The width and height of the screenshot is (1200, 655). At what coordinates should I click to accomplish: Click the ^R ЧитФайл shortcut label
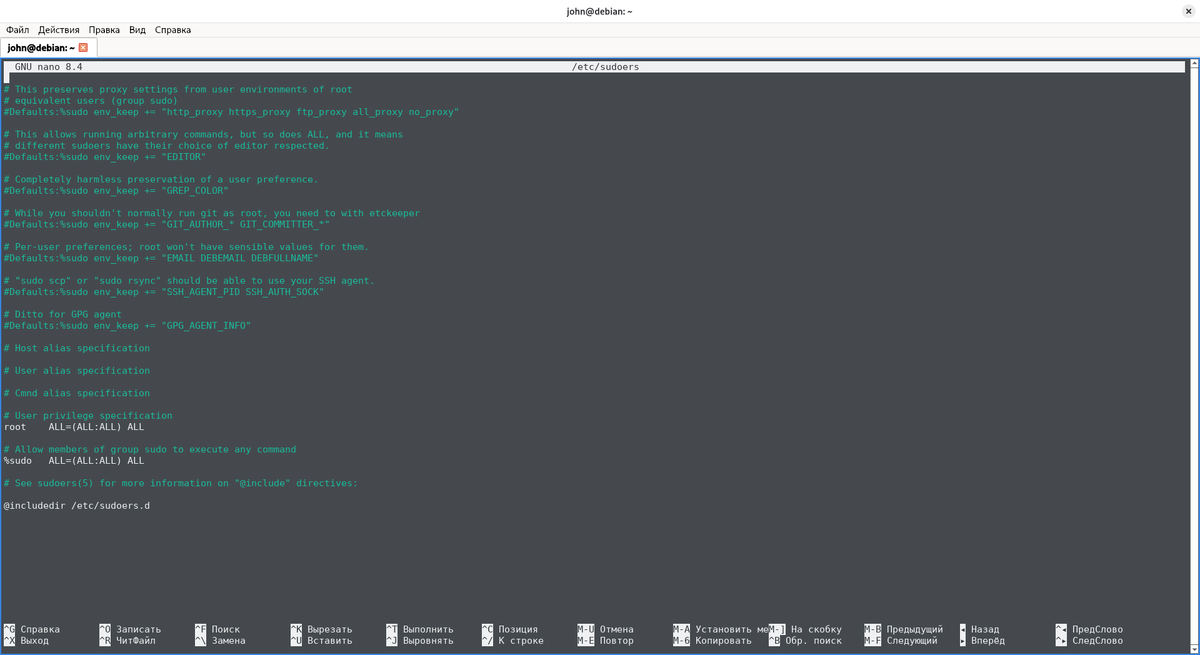pos(127,640)
